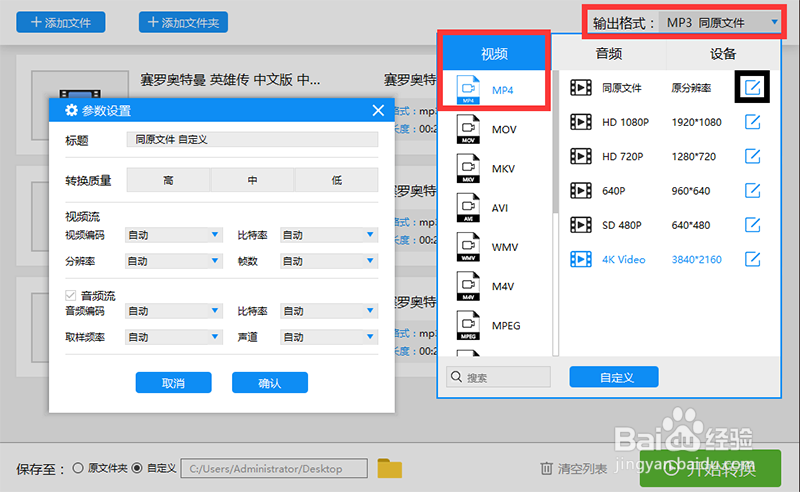Open the video 比特率 dropdown
Screen dimensions: 800x492
(x=329, y=235)
